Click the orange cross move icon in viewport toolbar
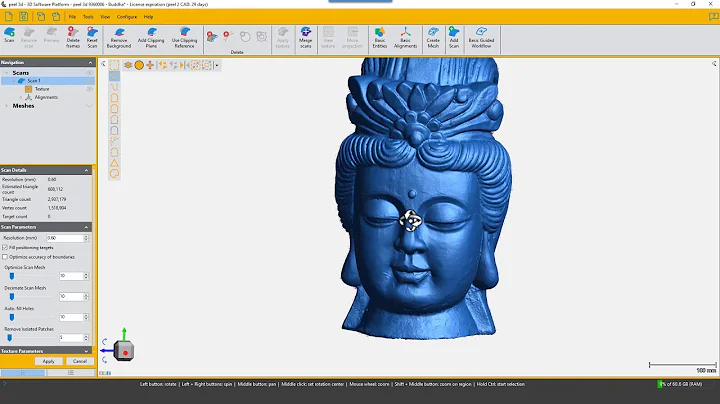The image size is (720, 404). click(x=150, y=65)
